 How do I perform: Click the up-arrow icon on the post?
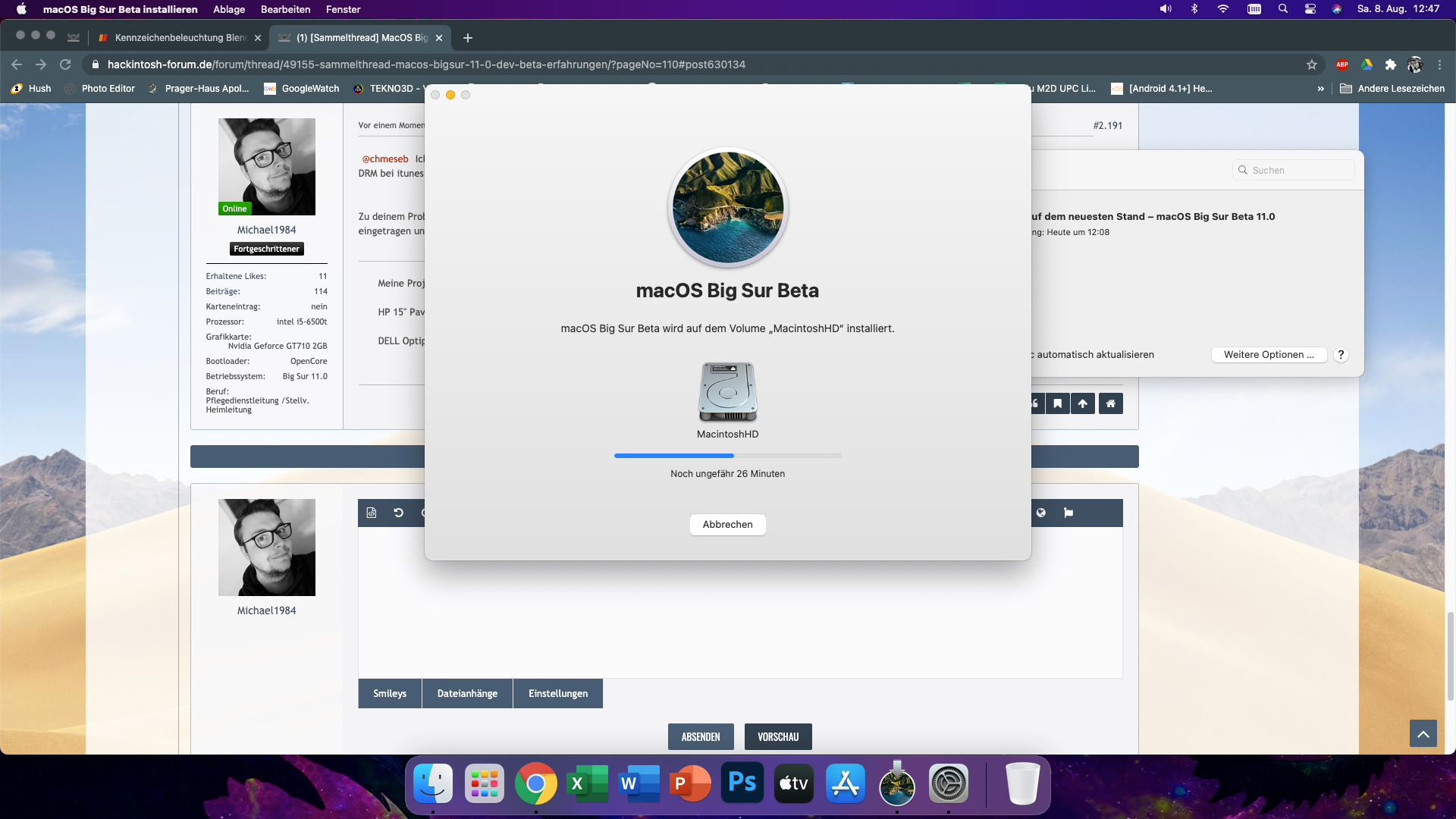[x=1083, y=403]
